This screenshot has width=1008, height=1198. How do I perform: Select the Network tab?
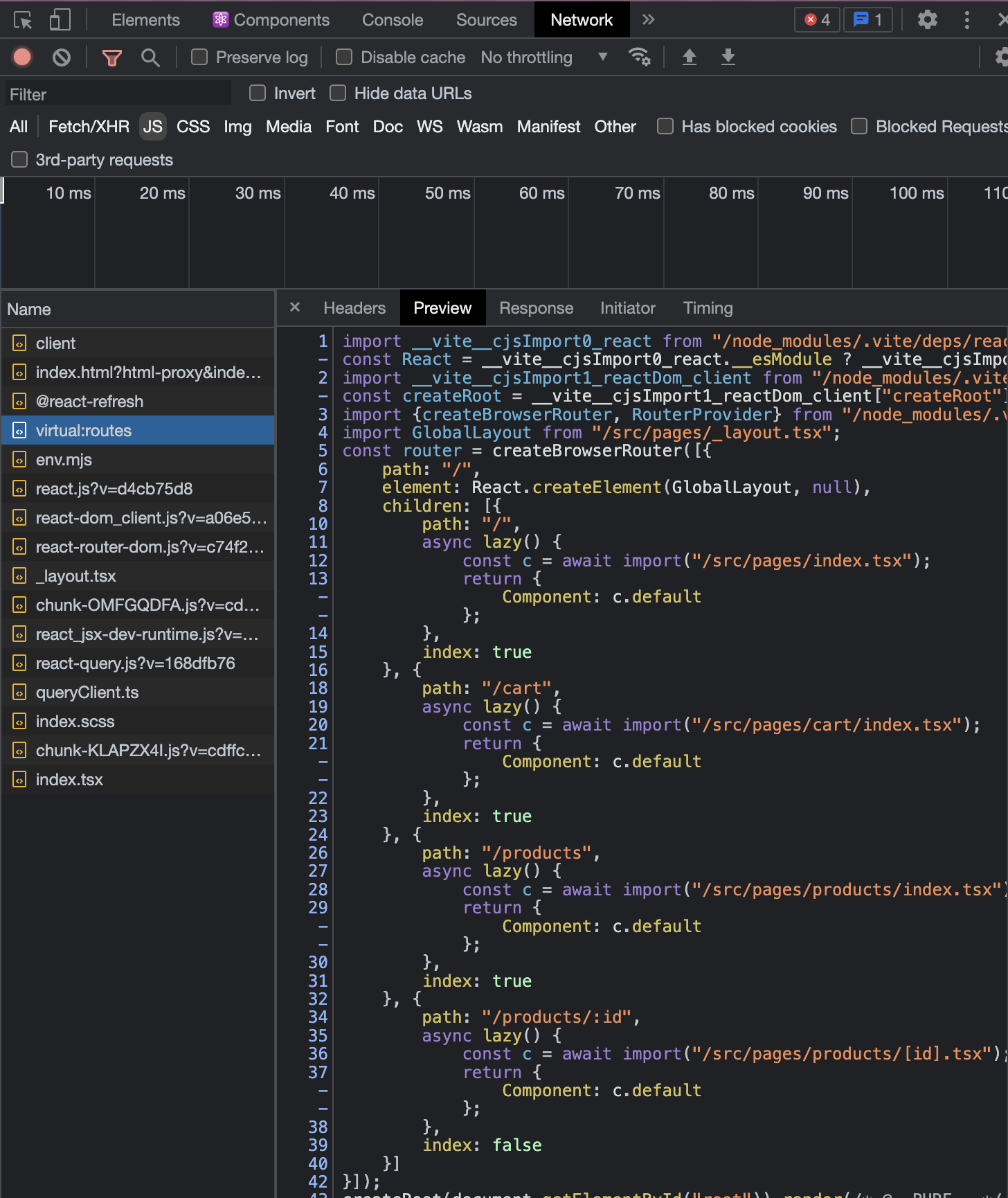[x=582, y=20]
